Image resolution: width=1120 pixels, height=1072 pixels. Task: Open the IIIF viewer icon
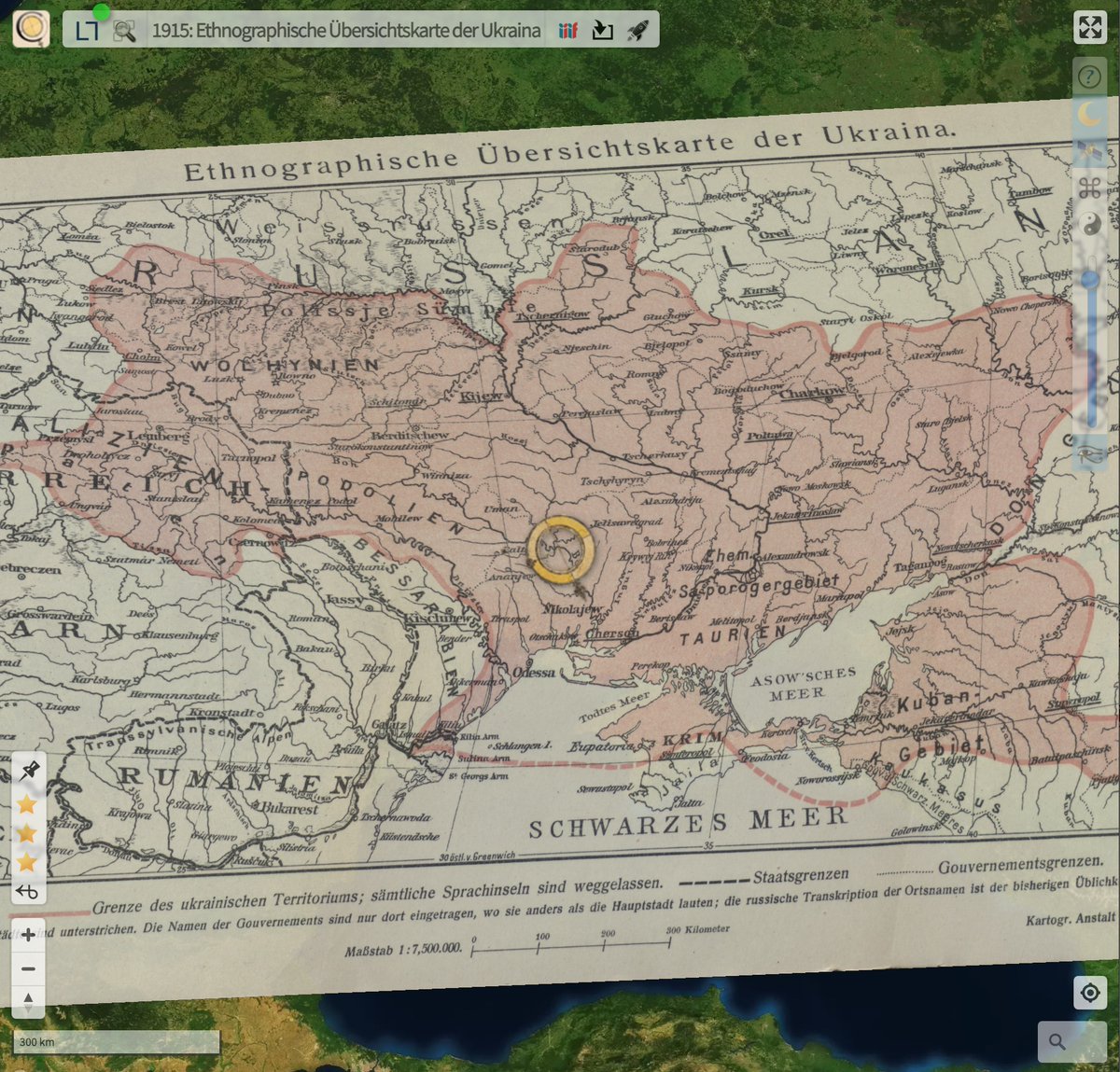568,31
